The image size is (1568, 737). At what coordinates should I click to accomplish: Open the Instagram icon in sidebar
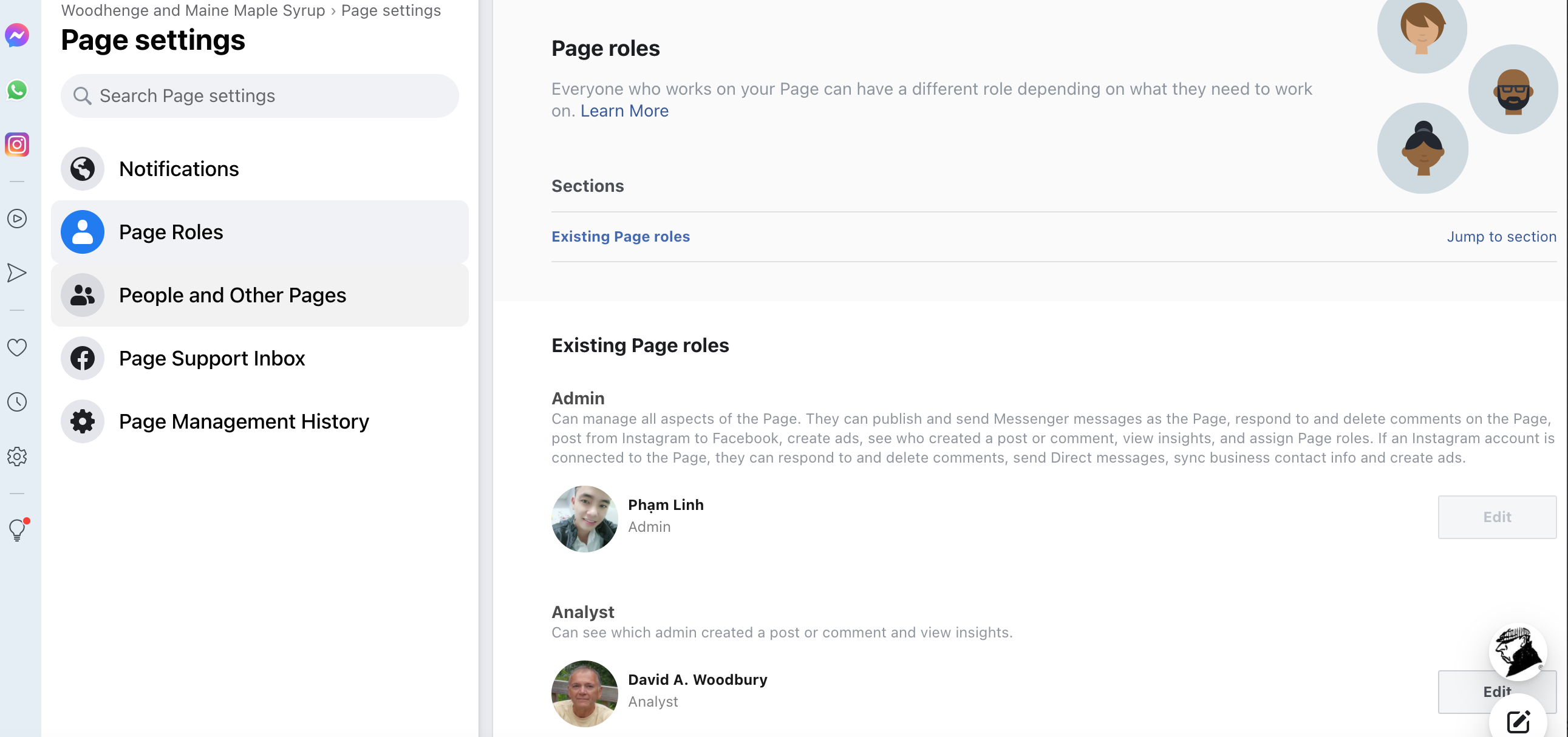[x=17, y=145]
